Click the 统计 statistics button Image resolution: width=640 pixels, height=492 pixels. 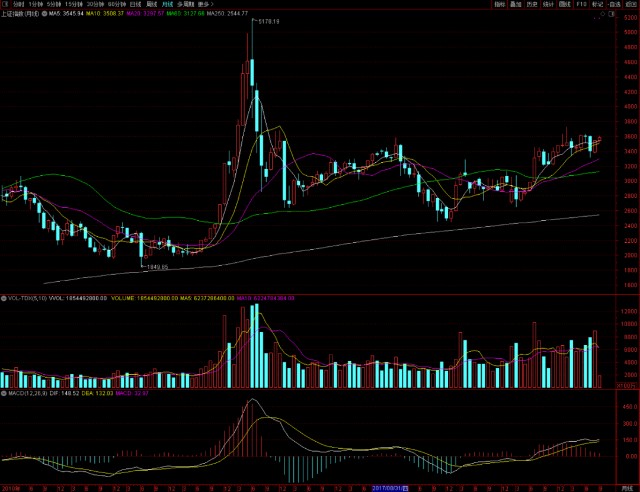[548, 4]
